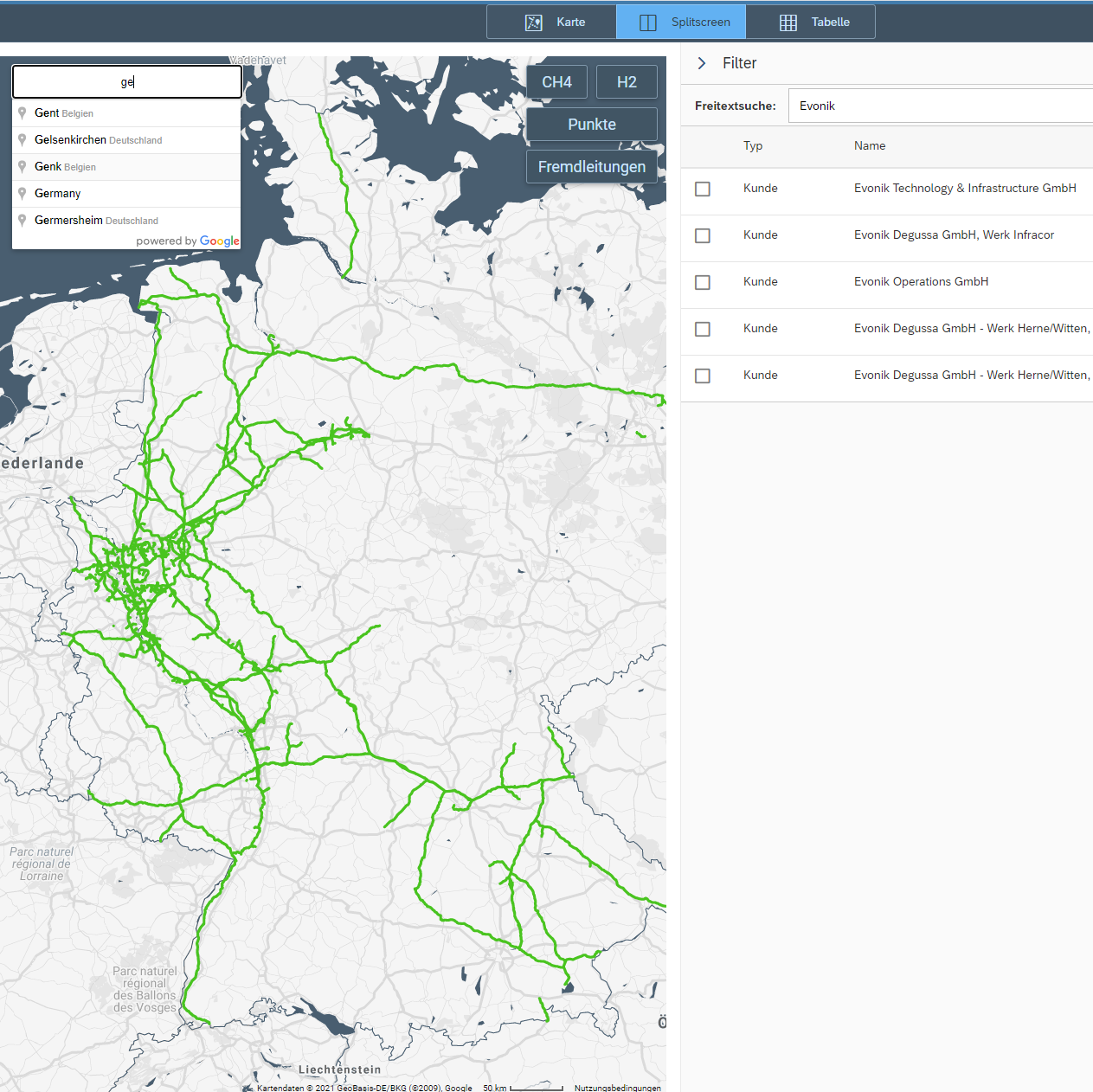Click the "Evonik Operations GmbH" name cell

click(921, 281)
